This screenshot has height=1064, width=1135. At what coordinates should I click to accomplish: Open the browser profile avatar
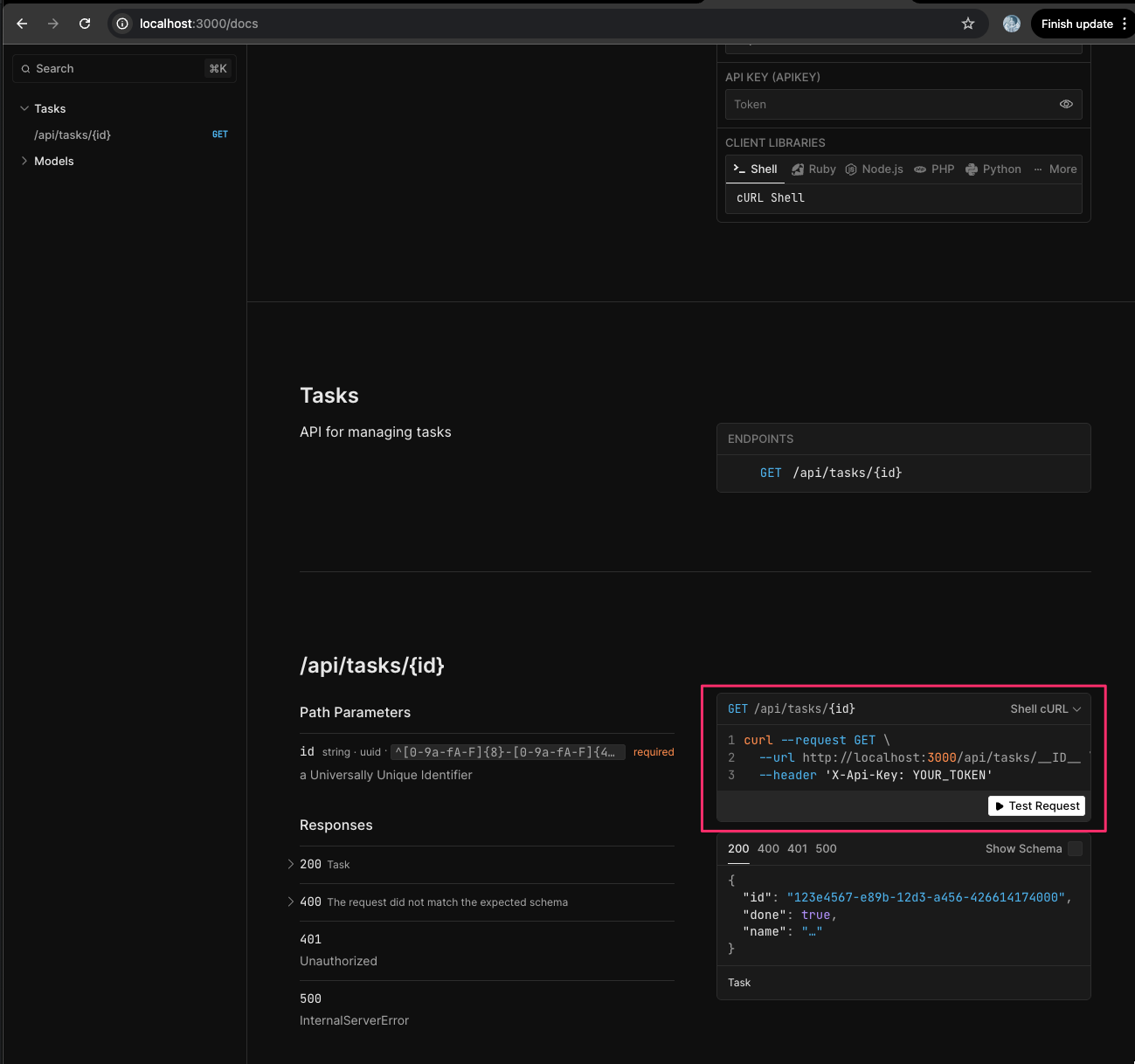pos(1011,24)
